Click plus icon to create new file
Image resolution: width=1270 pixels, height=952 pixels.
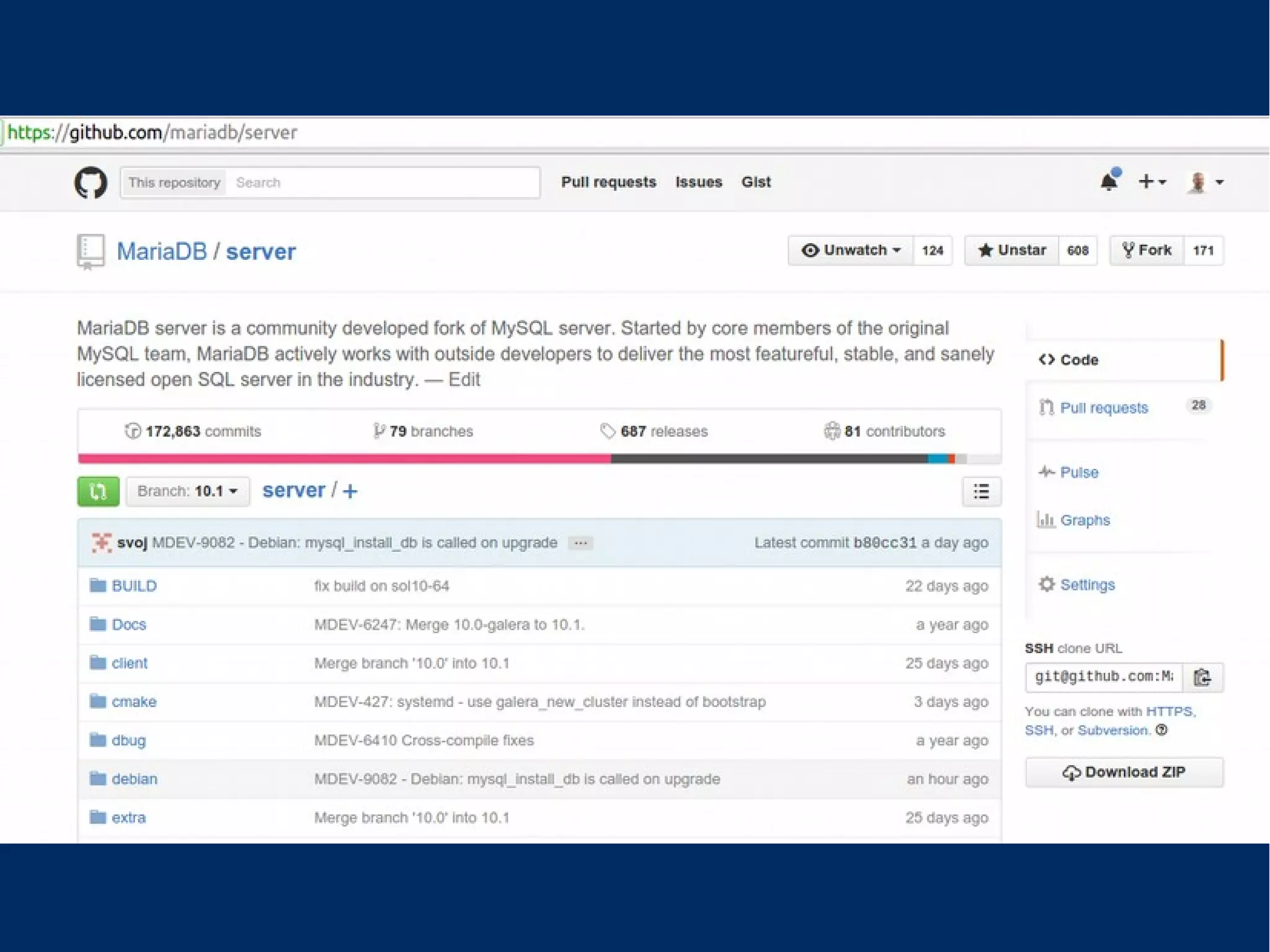click(350, 491)
